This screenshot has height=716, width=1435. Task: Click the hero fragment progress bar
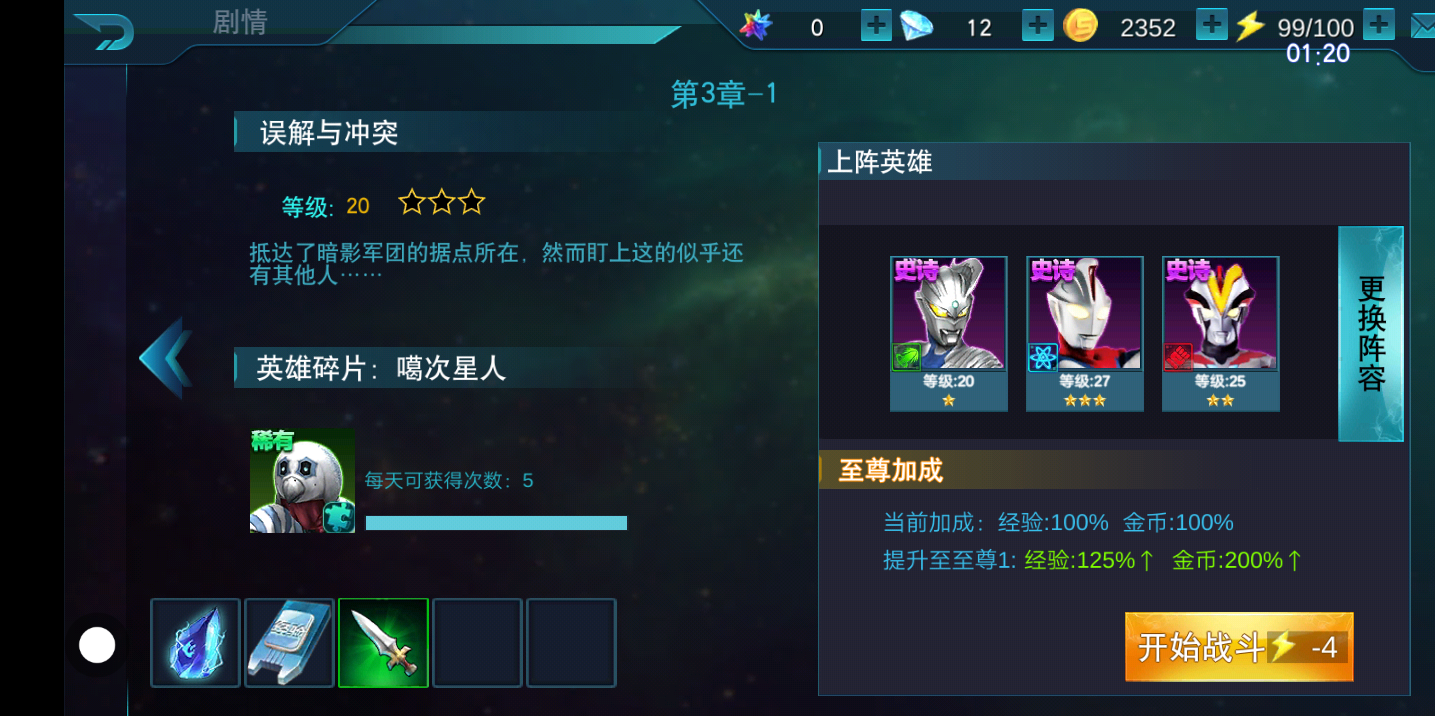tap(496, 523)
